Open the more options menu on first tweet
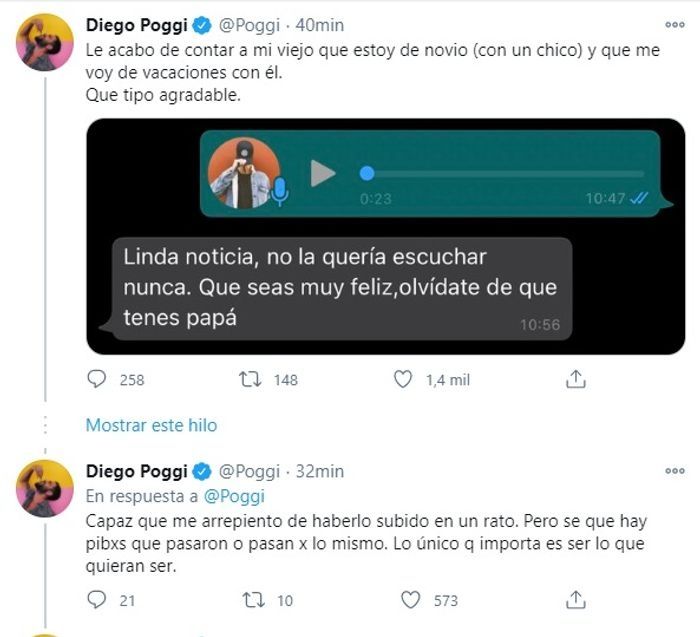This screenshot has width=700, height=637. [675, 25]
